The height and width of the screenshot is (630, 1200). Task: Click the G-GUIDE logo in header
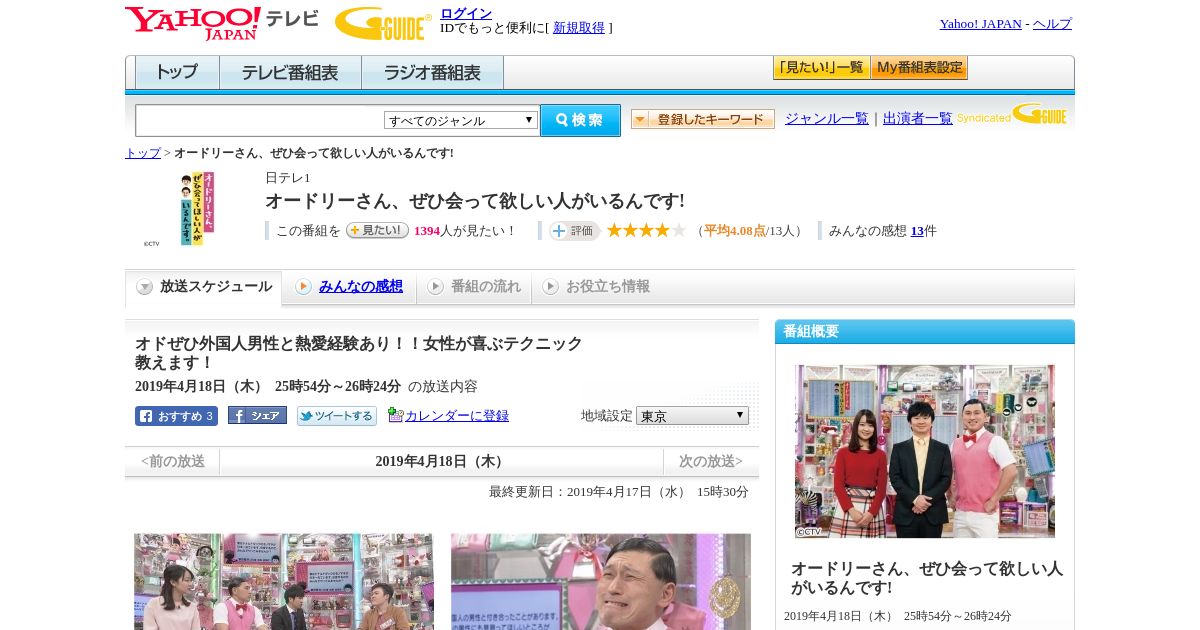pos(383,23)
